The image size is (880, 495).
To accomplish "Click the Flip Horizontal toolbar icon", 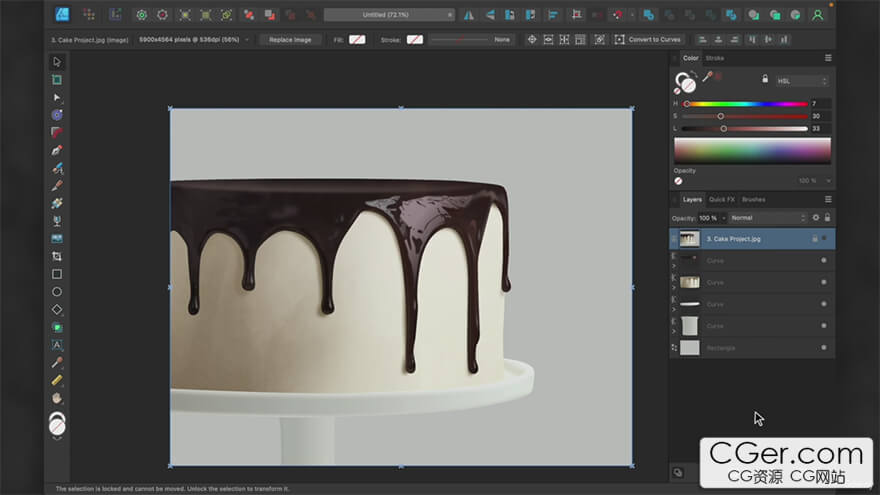I will (x=471, y=15).
